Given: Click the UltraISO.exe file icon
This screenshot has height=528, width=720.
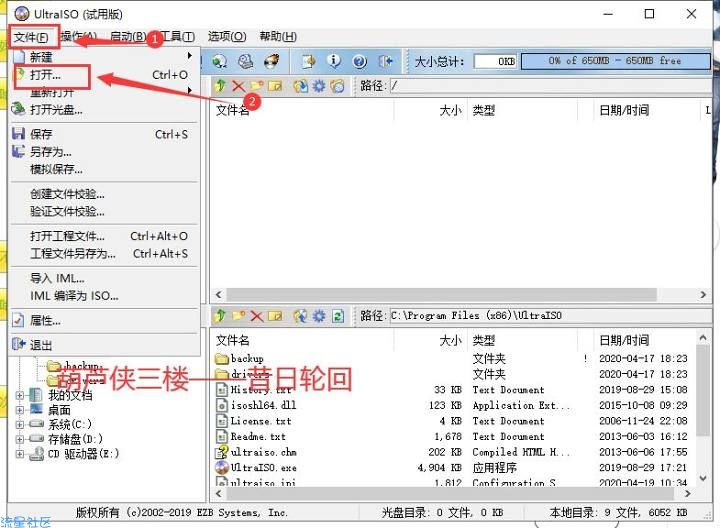Looking at the screenshot, I should [222, 467].
